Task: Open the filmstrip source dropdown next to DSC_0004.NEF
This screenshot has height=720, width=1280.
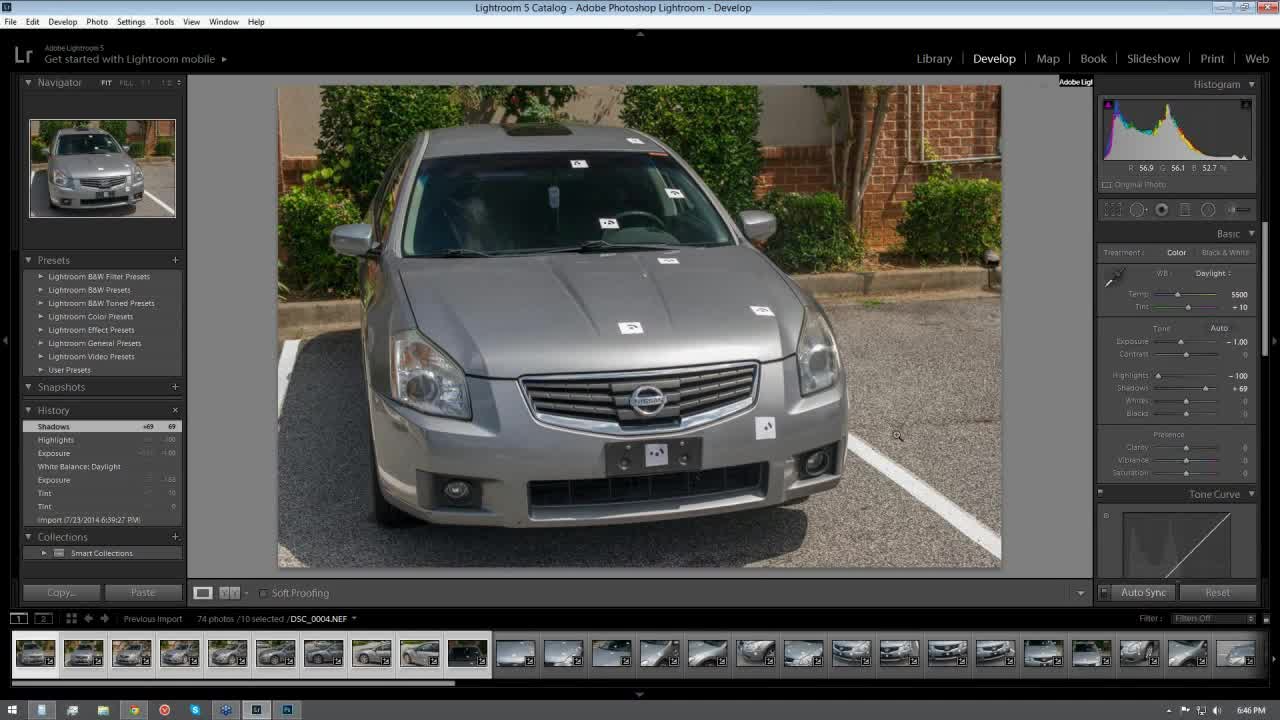Action: pyautogui.click(x=353, y=619)
